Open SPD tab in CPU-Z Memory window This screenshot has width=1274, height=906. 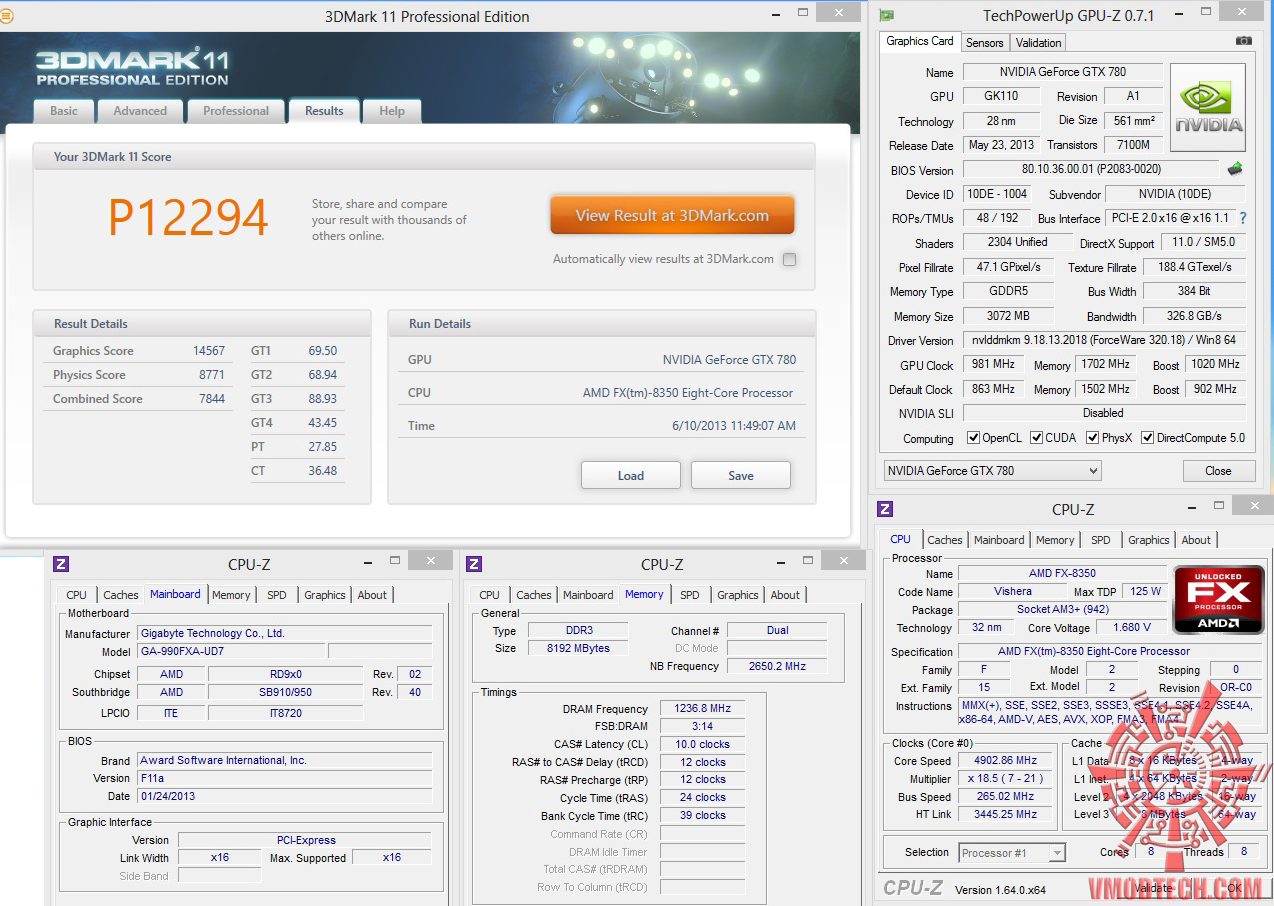690,595
